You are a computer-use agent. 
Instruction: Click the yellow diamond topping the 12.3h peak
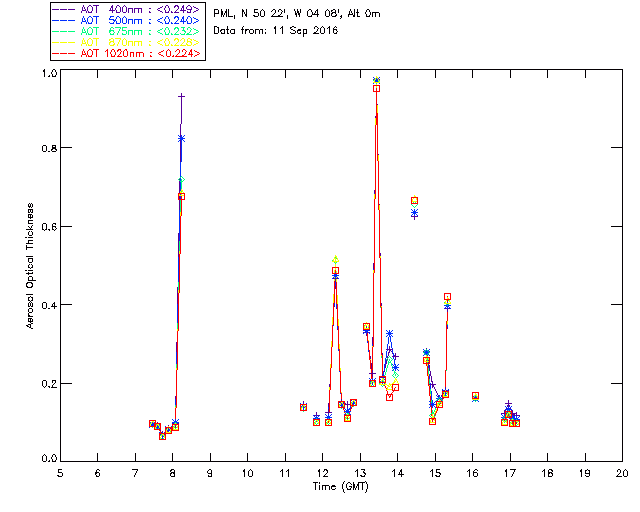335,260
